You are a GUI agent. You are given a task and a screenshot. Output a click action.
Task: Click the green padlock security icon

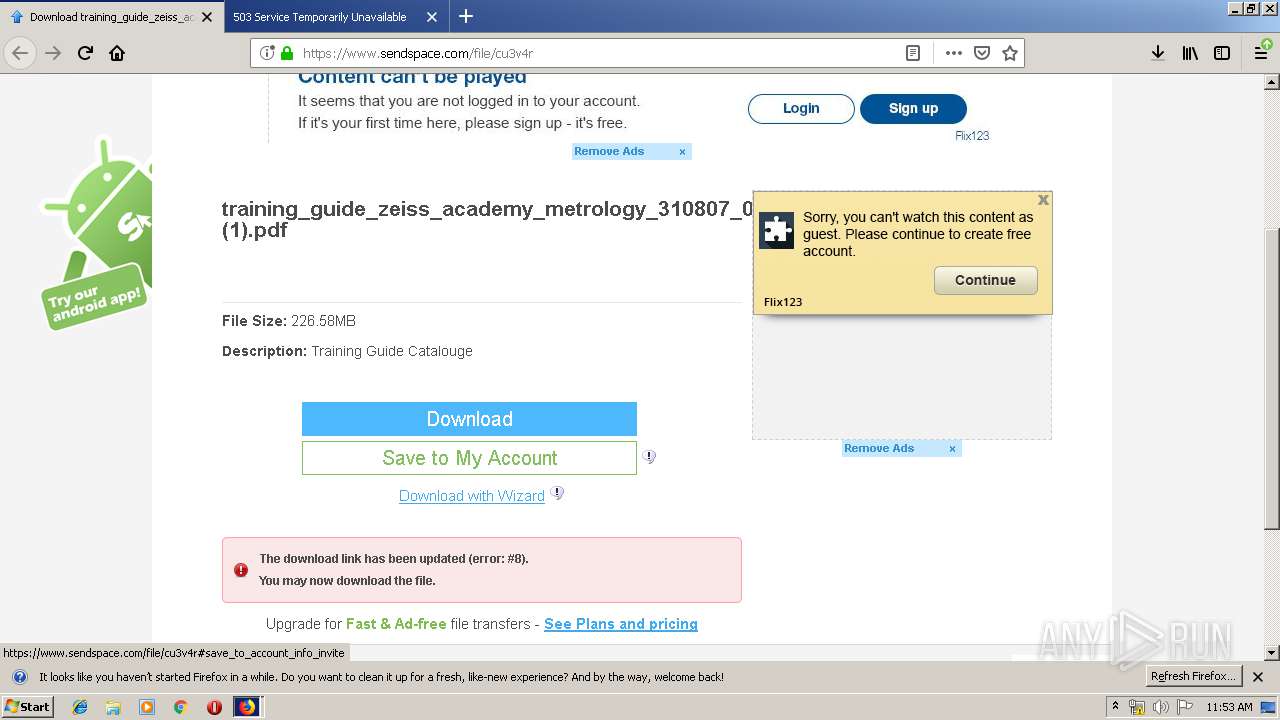point(287,53)
